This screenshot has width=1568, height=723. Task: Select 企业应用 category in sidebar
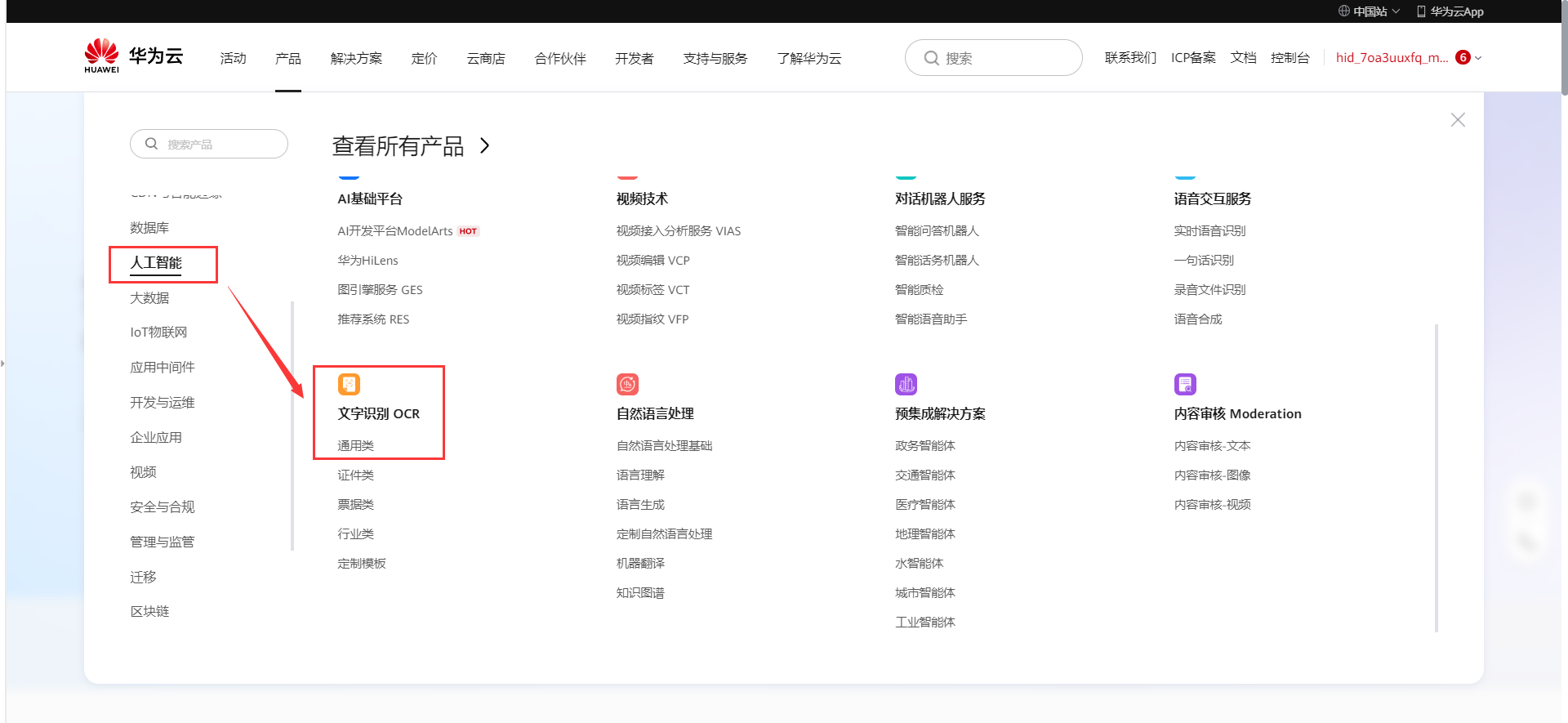(x=156, y=437)
